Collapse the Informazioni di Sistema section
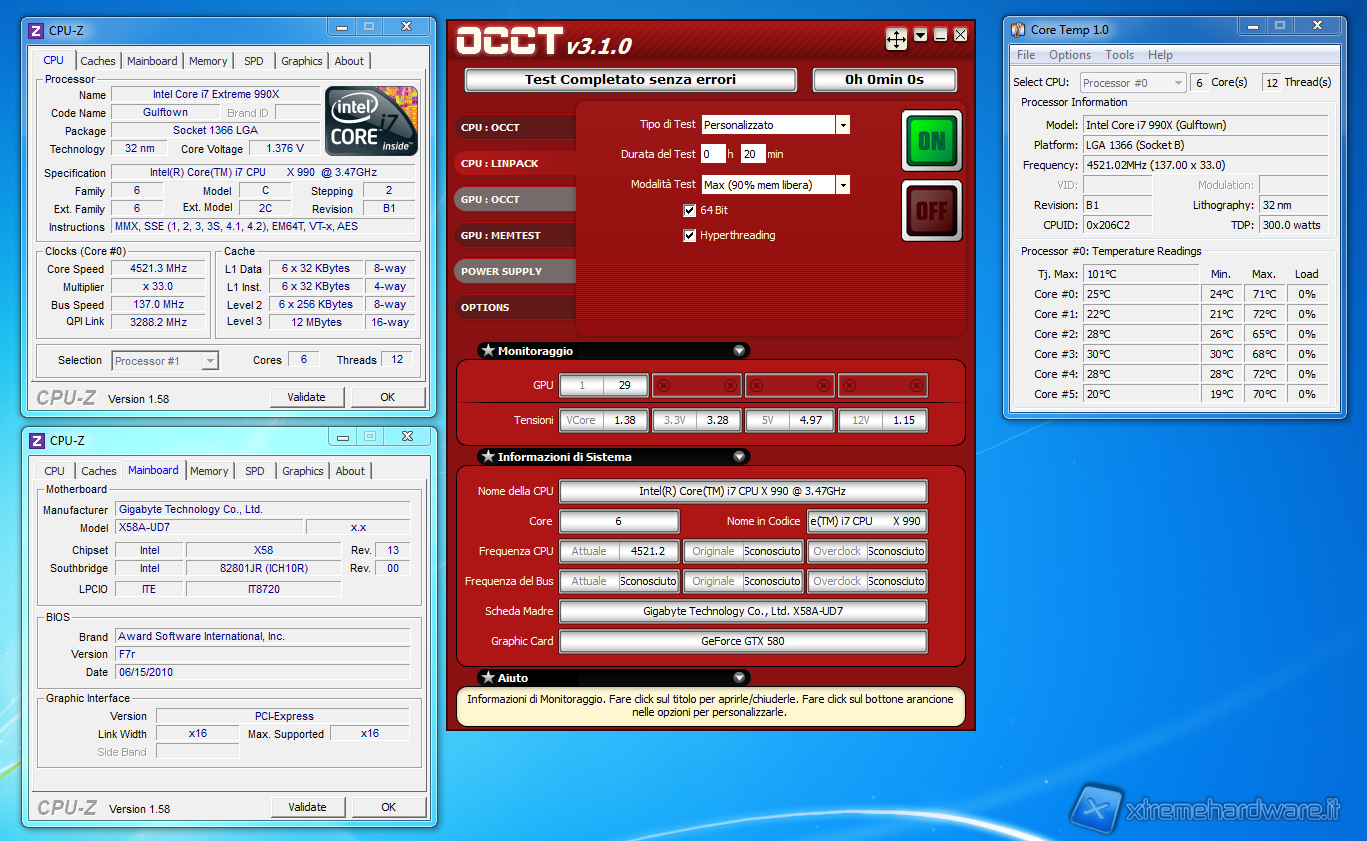The width and height of the screenshot is (1367, 841). pos(739,457)
